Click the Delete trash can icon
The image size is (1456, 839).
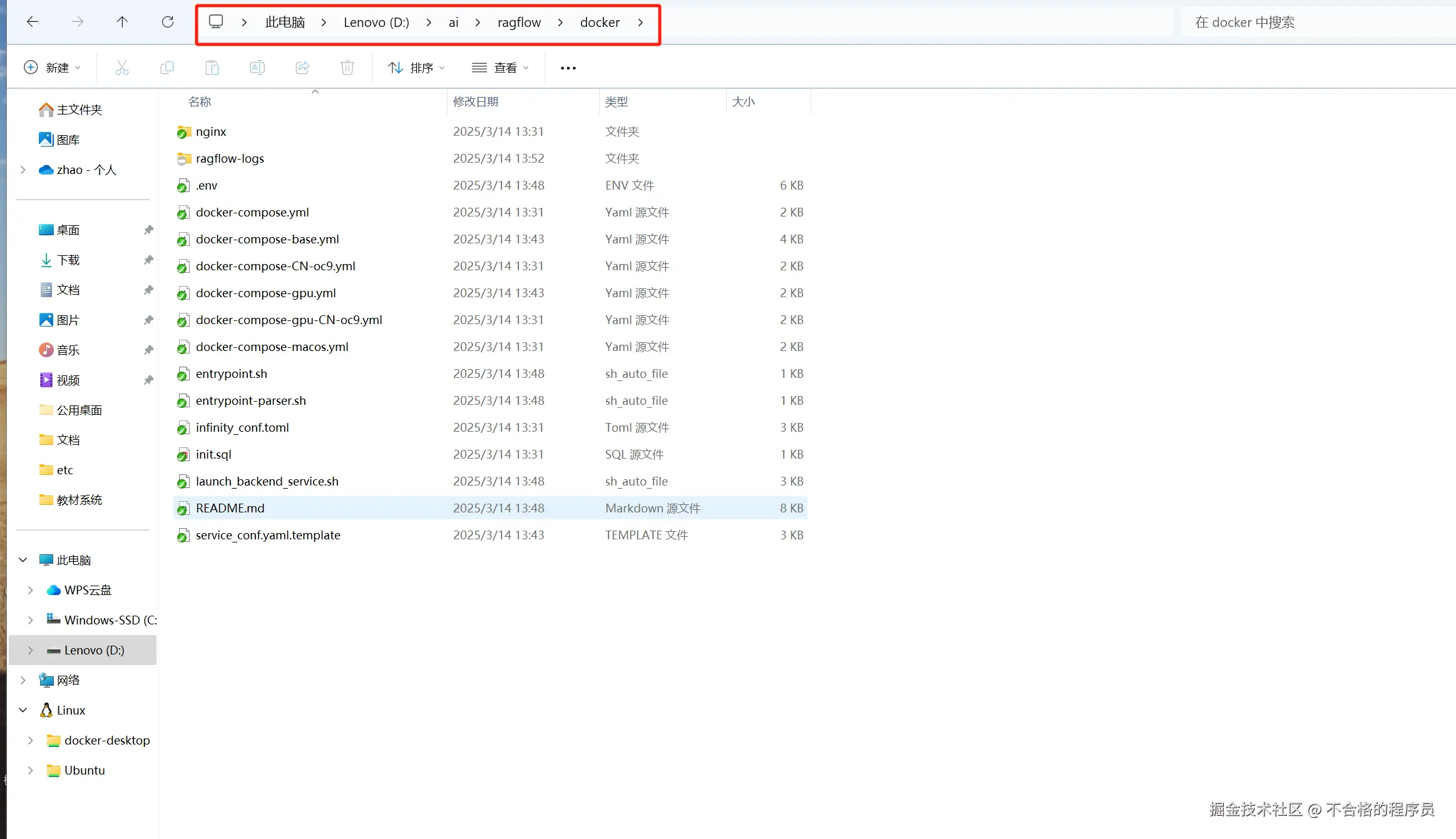pos(347,68)
